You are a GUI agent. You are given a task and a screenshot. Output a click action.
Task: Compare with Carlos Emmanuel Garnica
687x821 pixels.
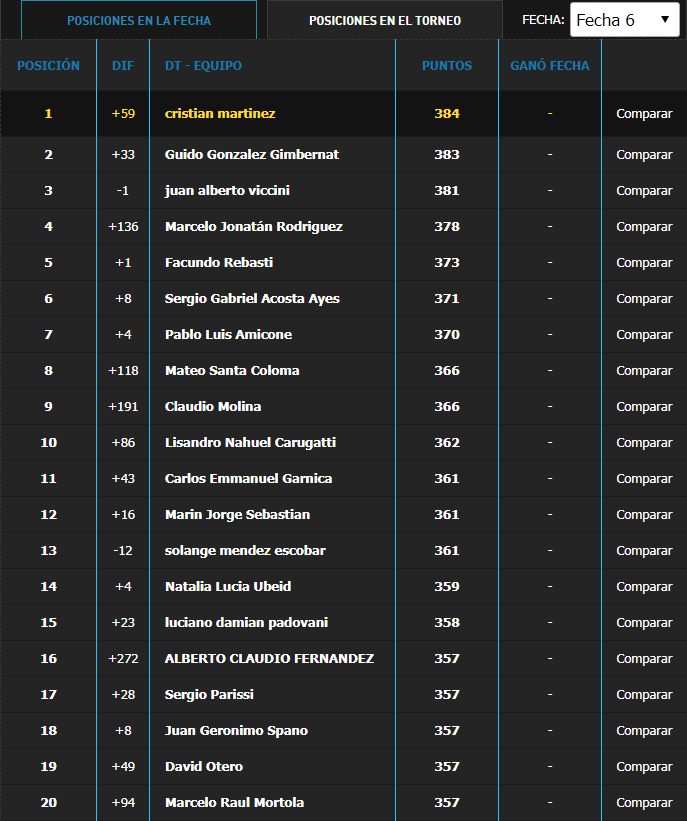[x=644, y=479]
